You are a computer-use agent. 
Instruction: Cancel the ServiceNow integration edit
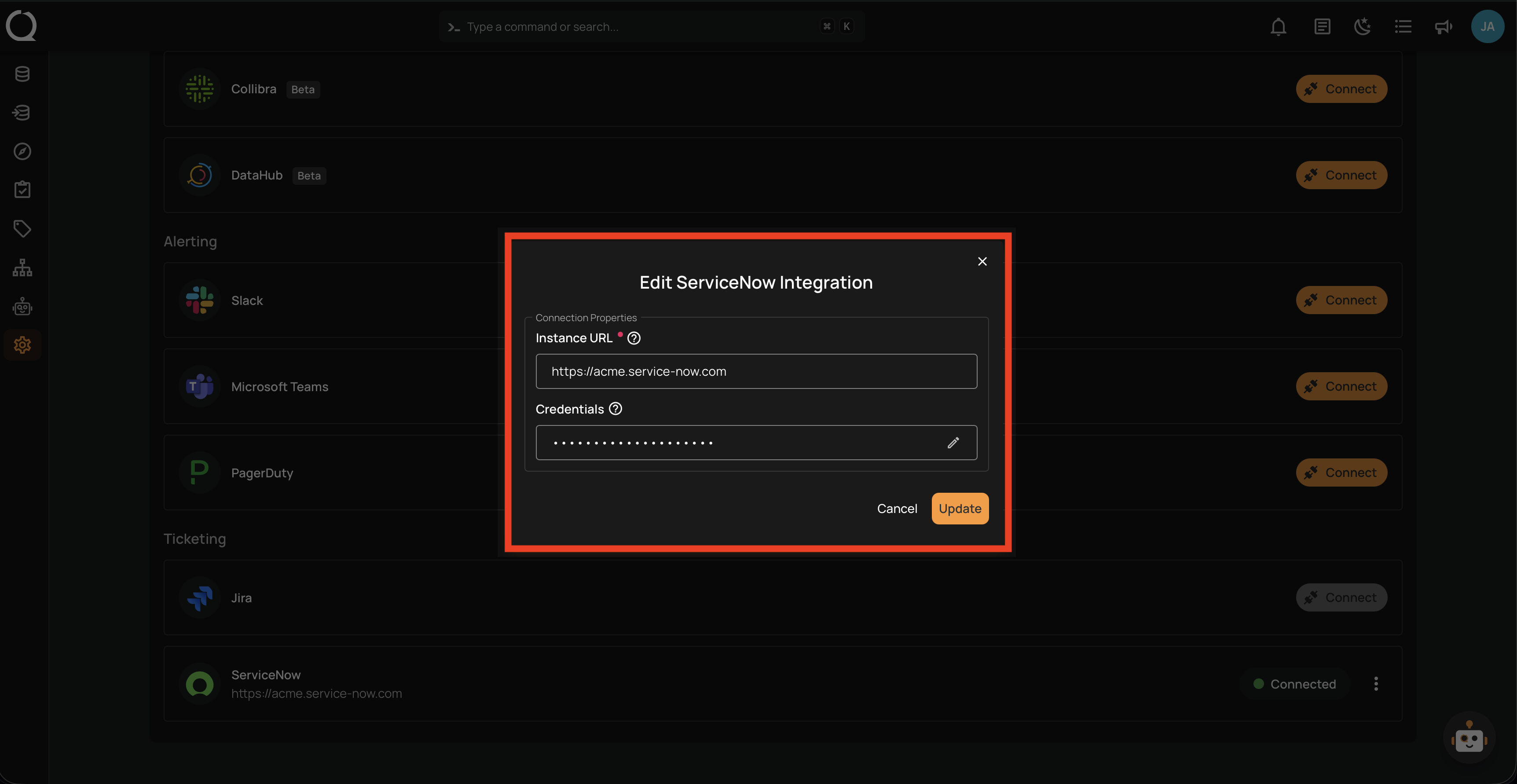(897, 508)
